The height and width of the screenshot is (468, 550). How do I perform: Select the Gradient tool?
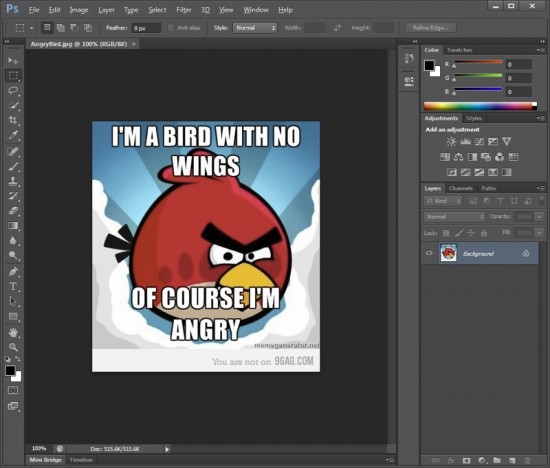[13, 226]
